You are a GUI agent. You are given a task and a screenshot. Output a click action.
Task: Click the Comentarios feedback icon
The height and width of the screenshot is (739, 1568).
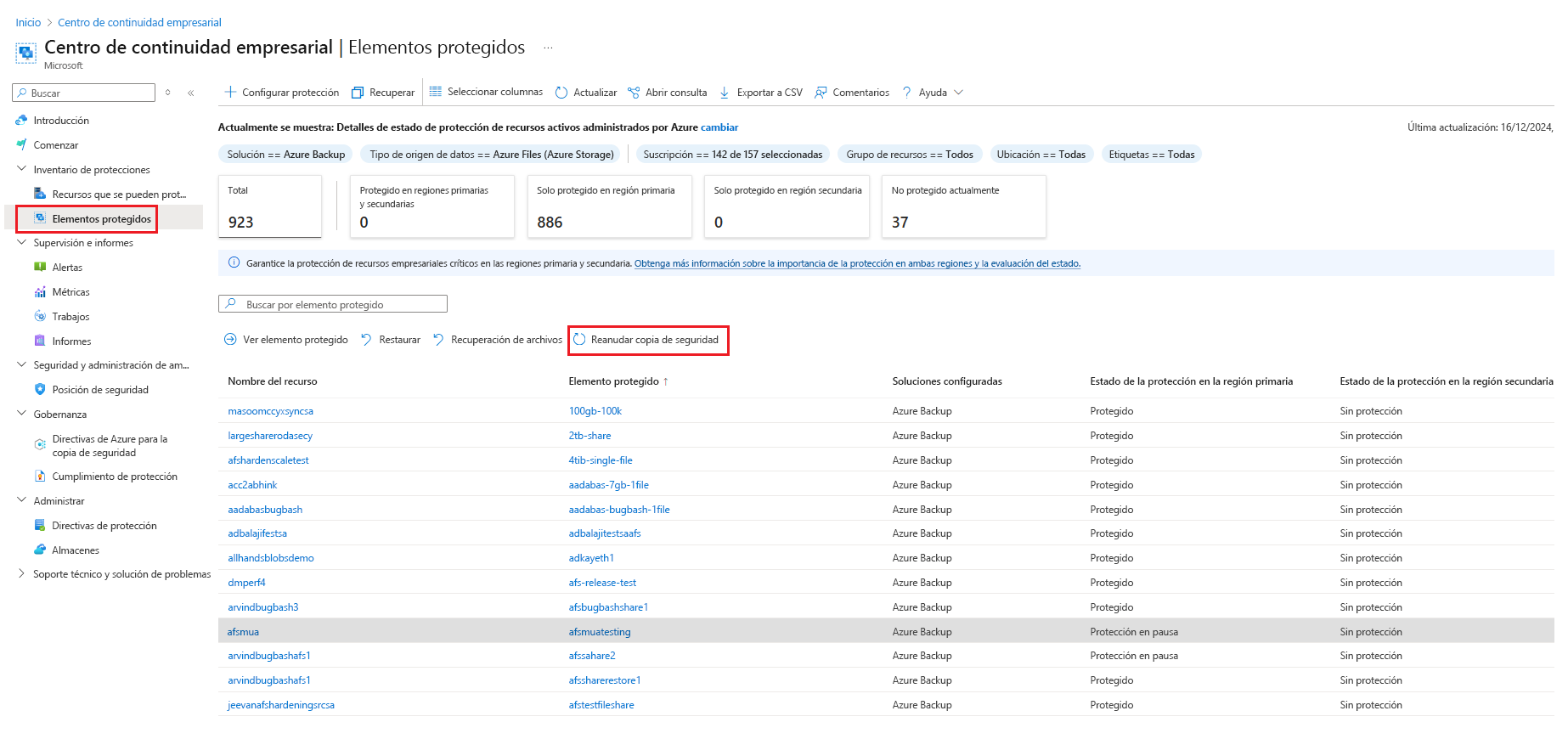pyautogui.click(x=821, y=93)
